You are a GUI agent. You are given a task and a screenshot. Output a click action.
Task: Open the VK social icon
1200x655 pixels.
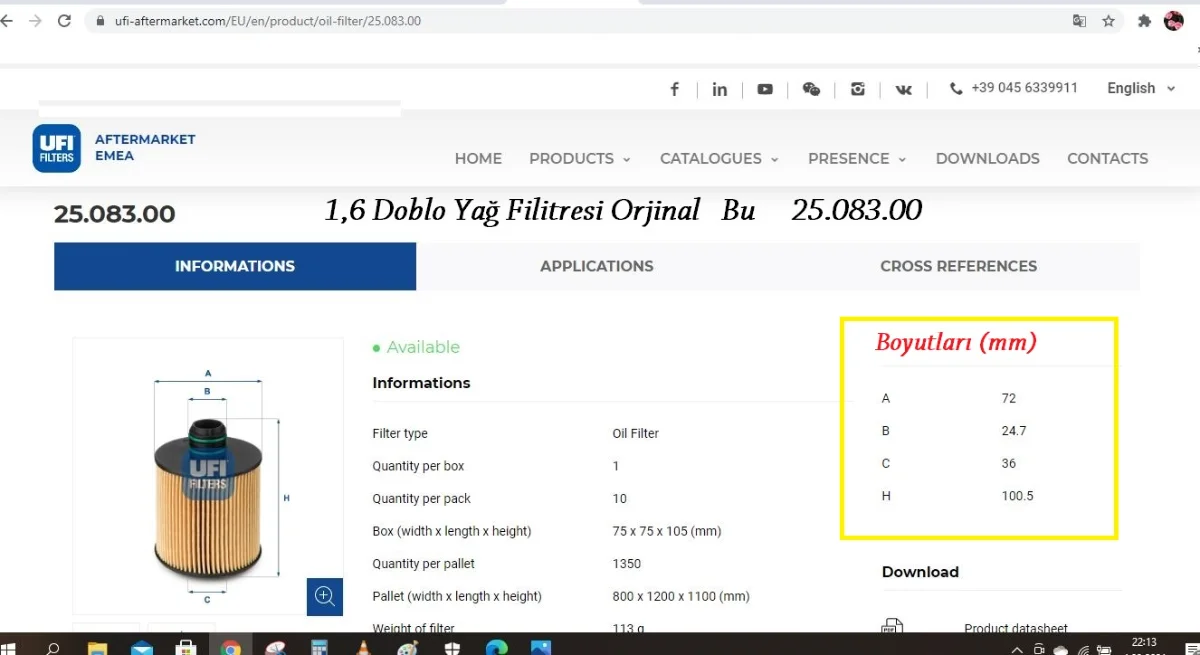coord(904,89)
